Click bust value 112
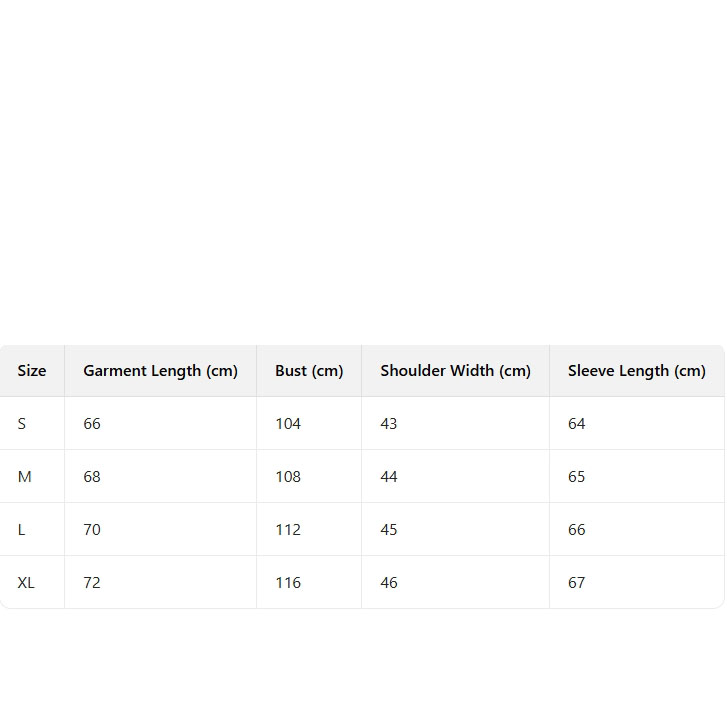This screenshot has width=727, height=727. pos(288,530)
